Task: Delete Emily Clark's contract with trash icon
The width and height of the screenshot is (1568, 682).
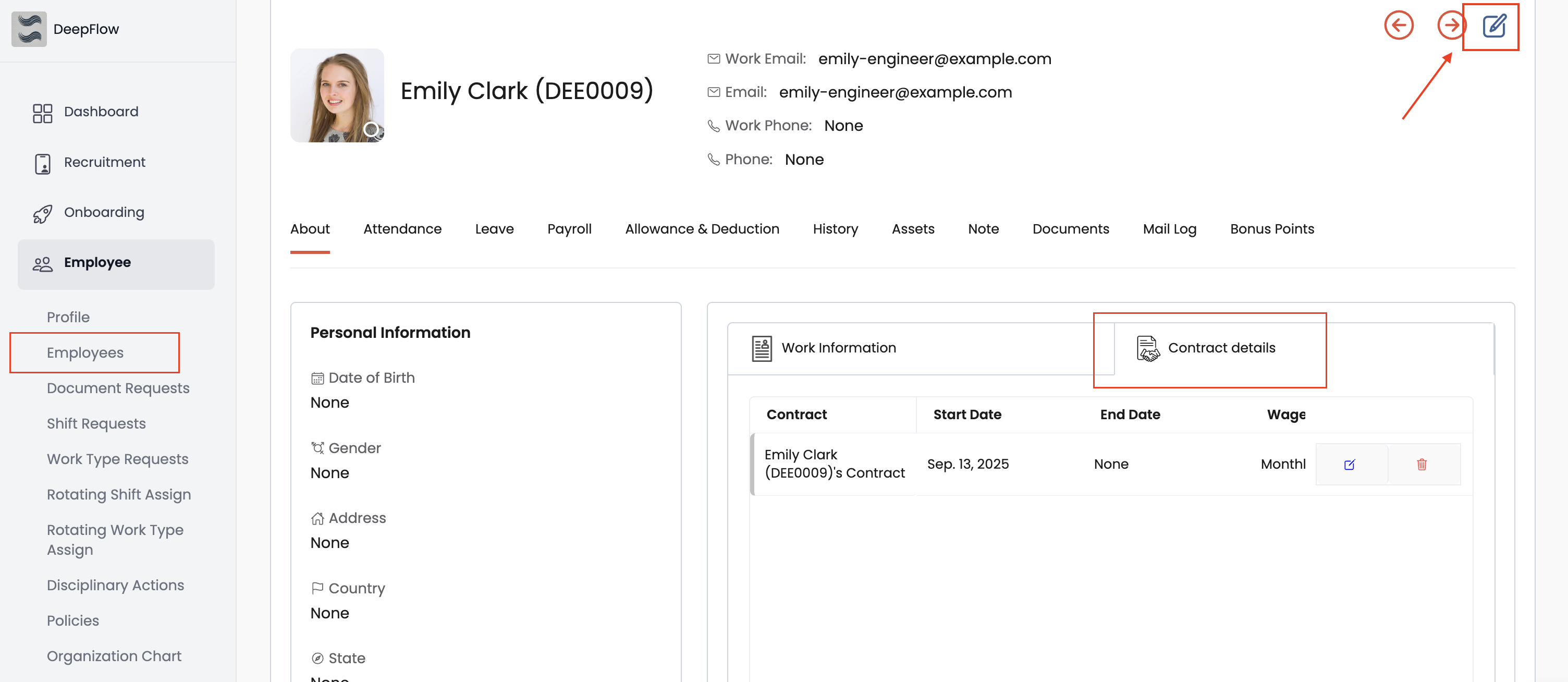Action: click(x=1422, y=465)
